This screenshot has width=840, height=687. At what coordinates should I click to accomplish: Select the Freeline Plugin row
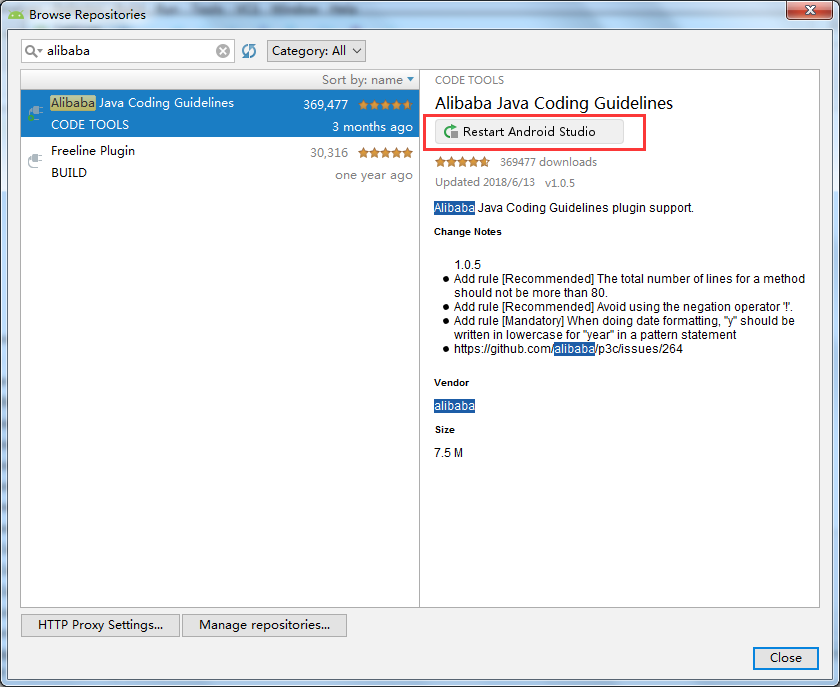pos(220,161)
